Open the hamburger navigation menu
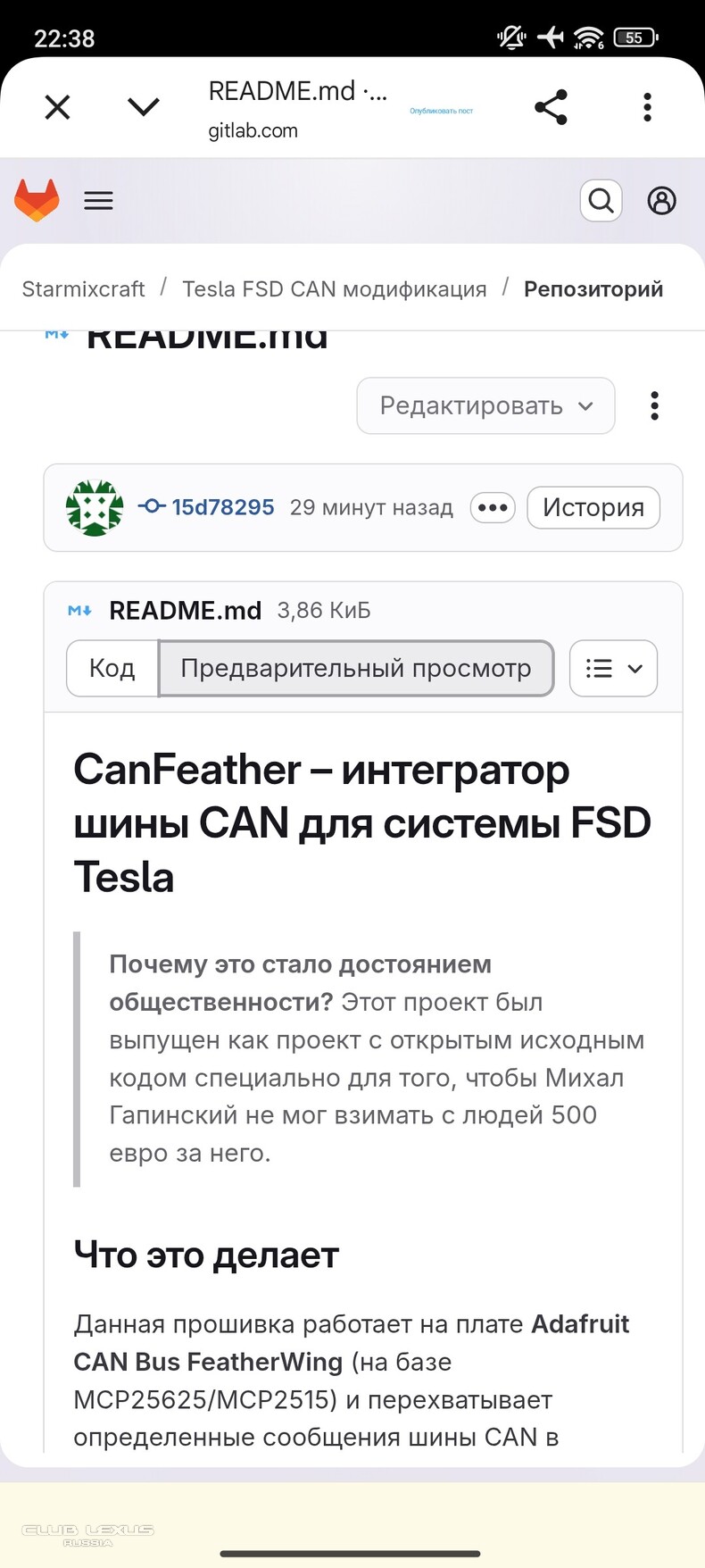 click(98, 200)
